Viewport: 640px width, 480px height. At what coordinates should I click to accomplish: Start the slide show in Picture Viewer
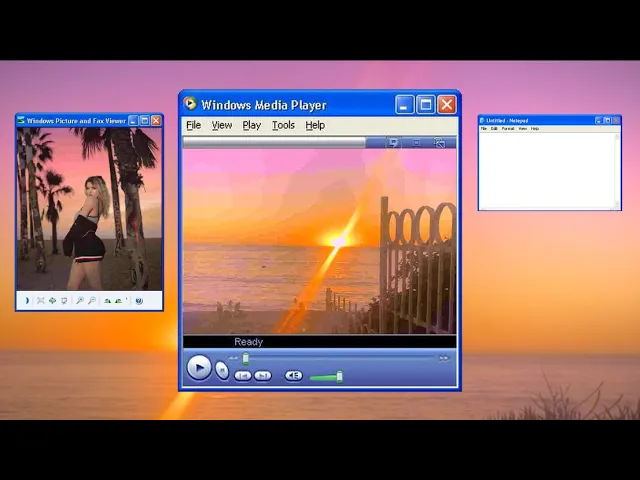point(64,300)
